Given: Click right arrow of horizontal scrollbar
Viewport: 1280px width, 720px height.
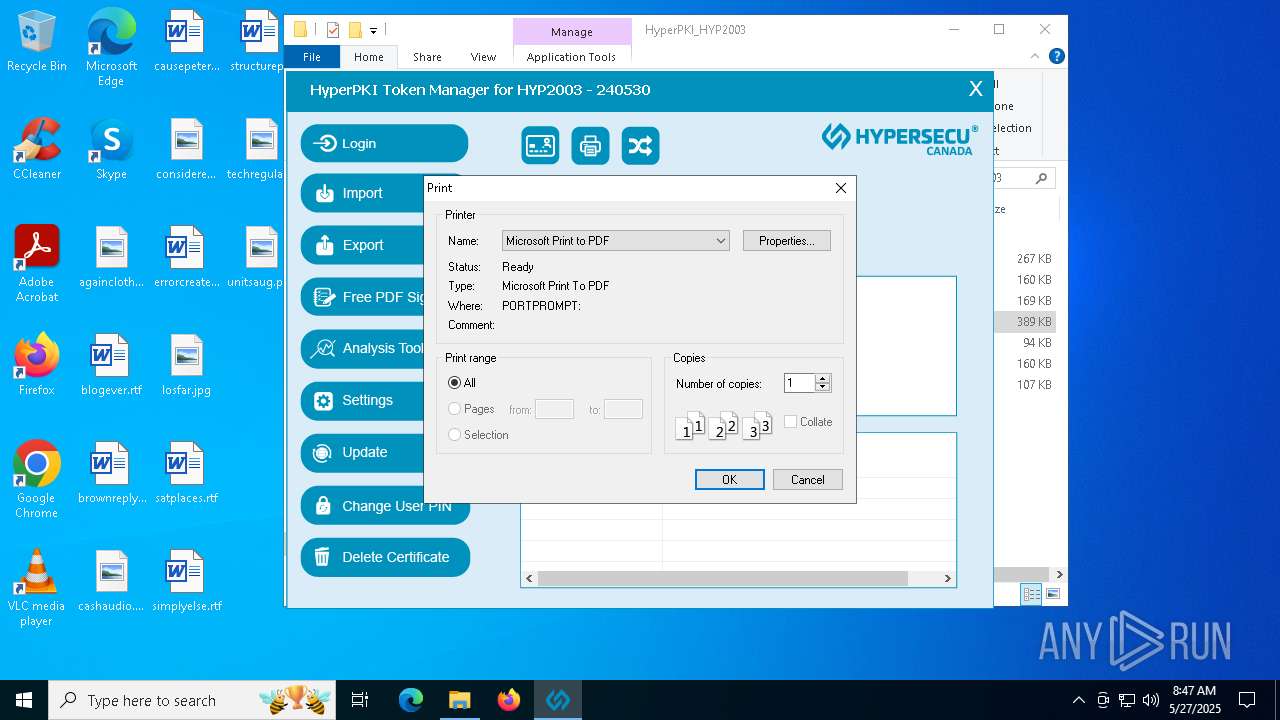Looking at the screenshot, I should 947,578.
